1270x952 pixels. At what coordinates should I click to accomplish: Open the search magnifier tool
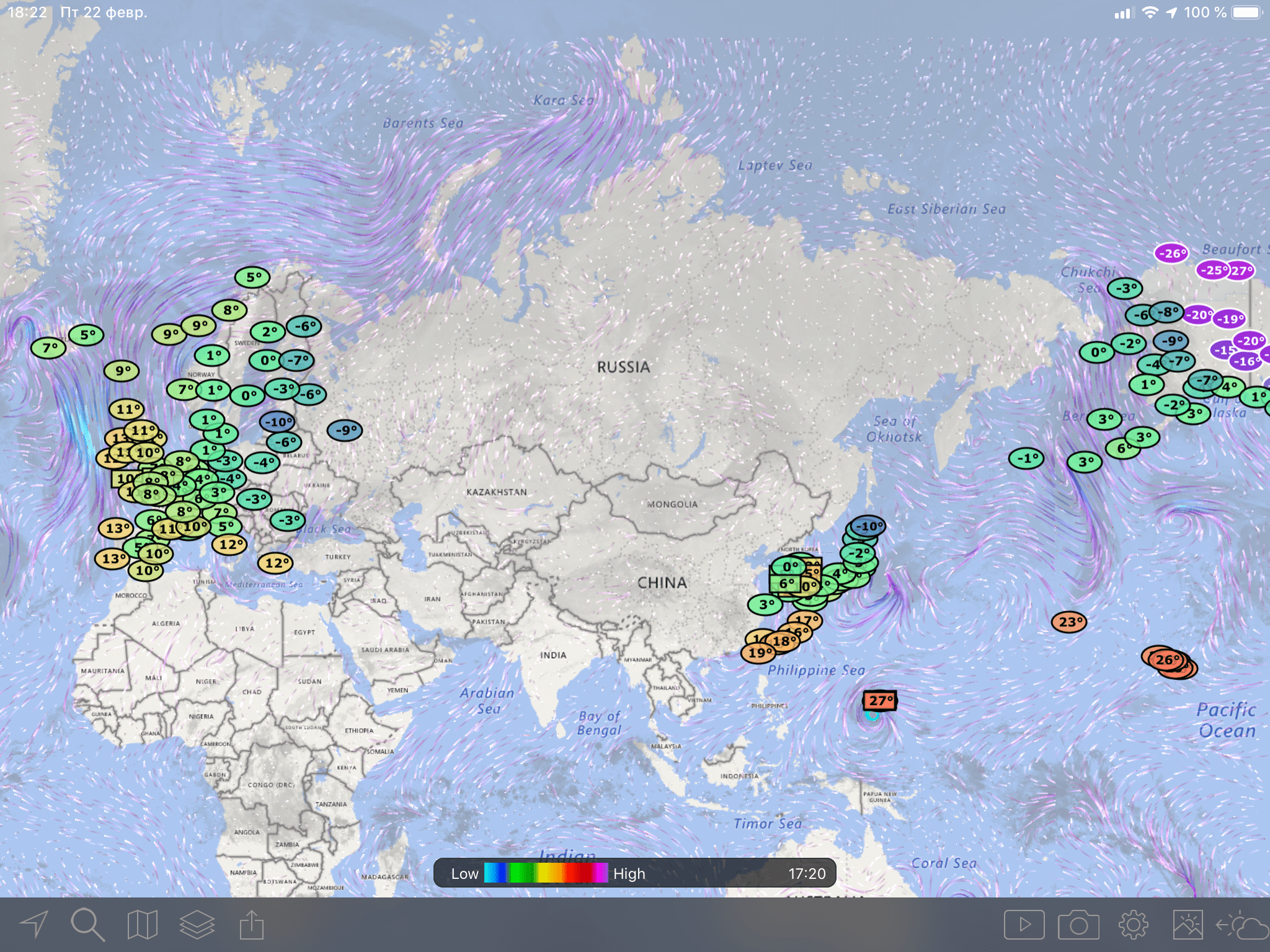coord(87,925)
